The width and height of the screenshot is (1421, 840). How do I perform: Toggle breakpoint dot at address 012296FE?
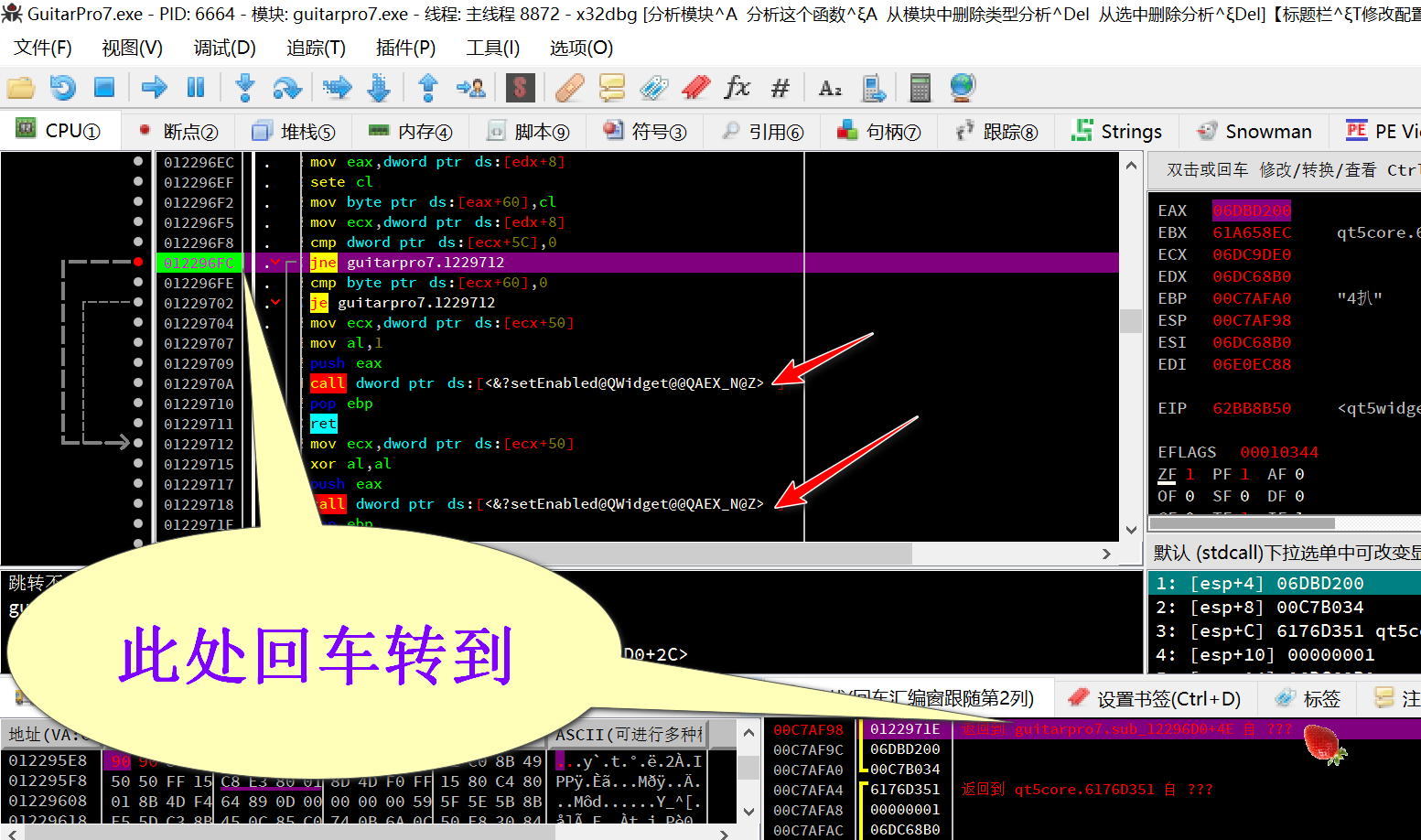click(x=138, y=282)
